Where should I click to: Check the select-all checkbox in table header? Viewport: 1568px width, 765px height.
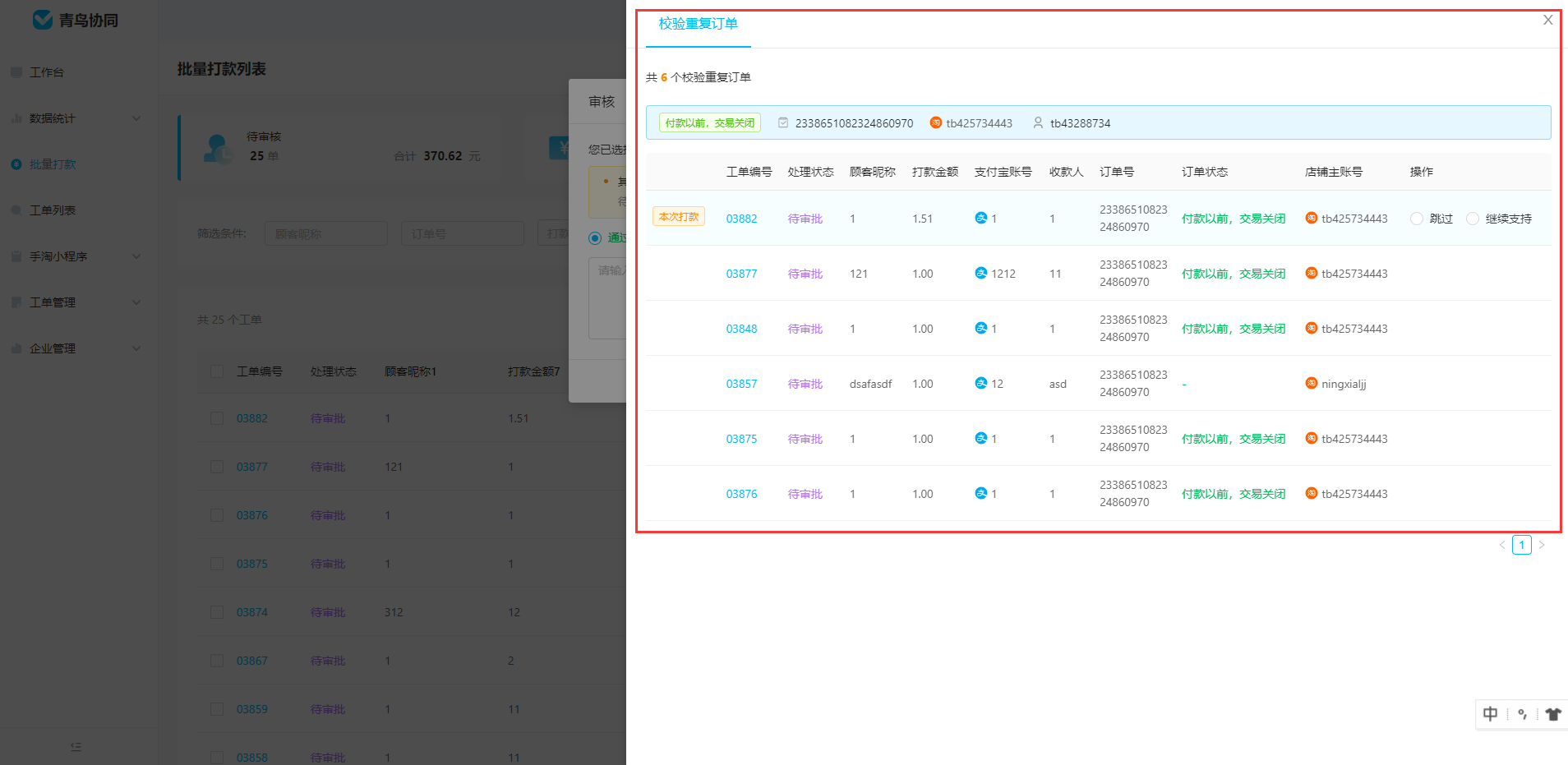point(217,371)
